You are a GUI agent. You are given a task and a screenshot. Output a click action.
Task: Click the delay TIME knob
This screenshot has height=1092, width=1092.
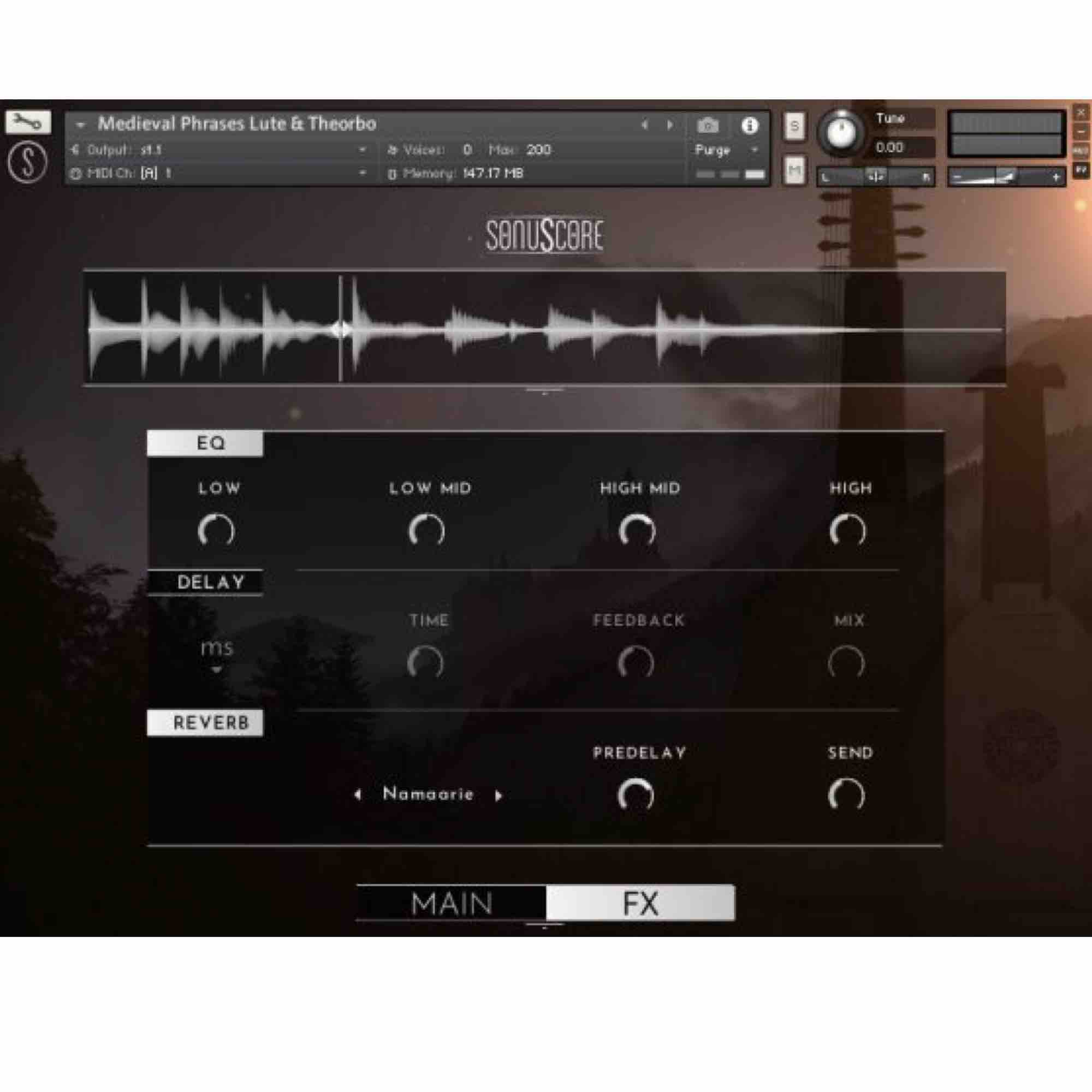[x=426, y=662]
